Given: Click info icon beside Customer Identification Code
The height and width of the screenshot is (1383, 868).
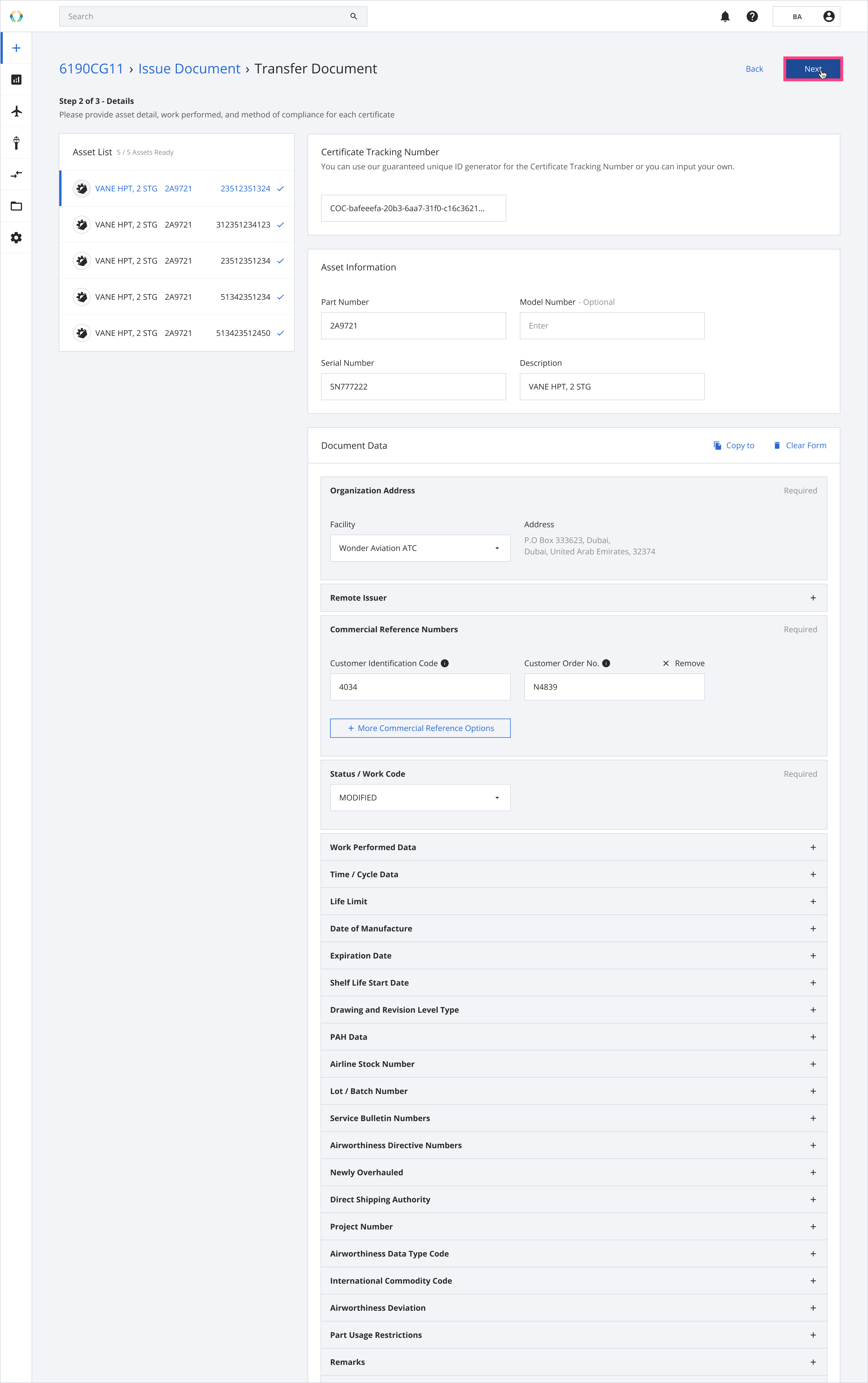Looking at the screenshot, I should coord(445,663).
